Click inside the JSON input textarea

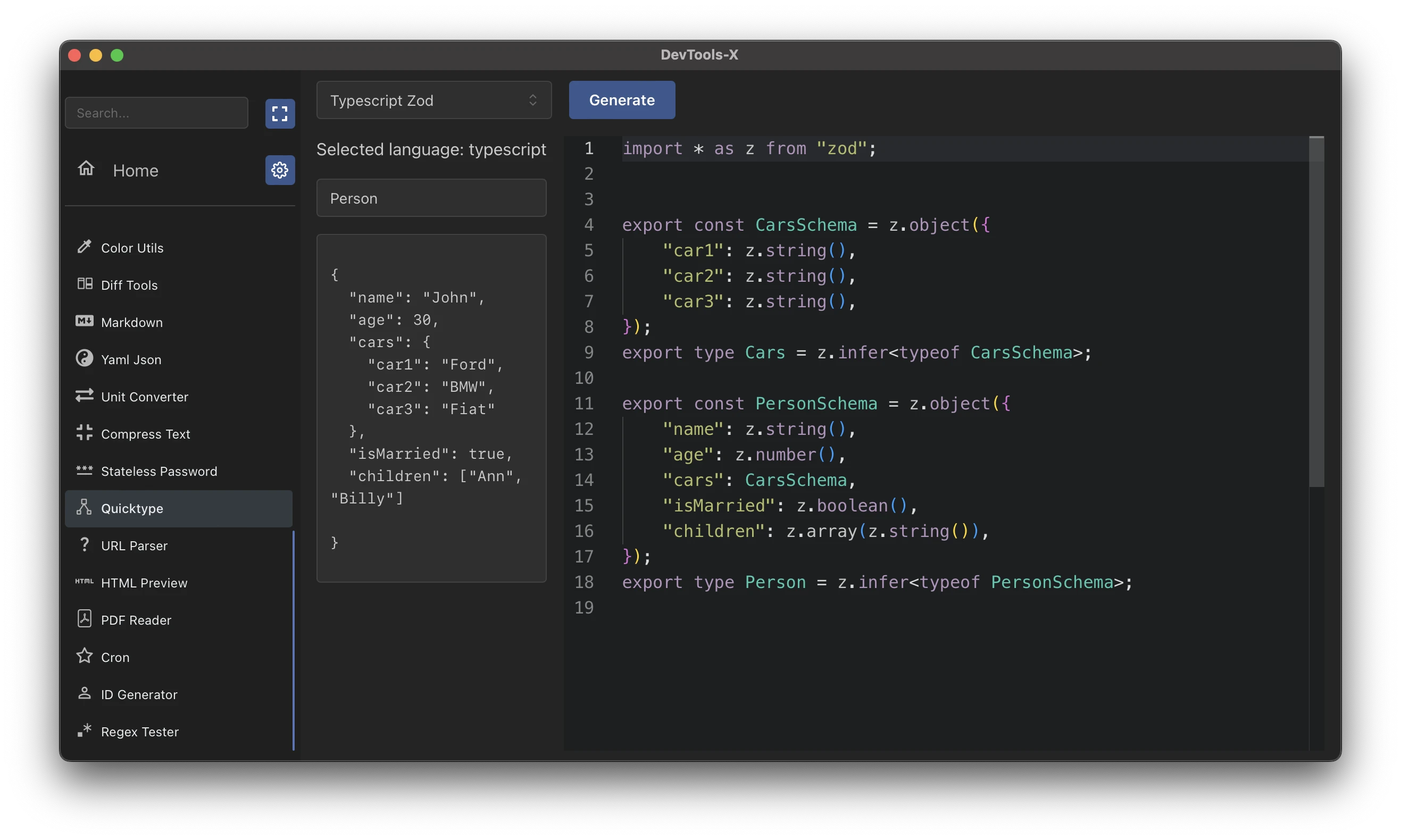431,408
